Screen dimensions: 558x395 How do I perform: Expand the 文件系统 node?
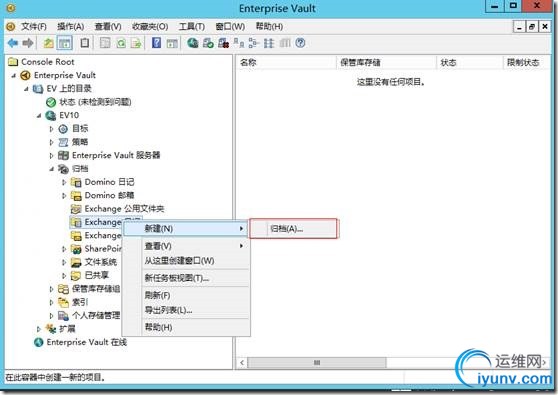point(64,262)
